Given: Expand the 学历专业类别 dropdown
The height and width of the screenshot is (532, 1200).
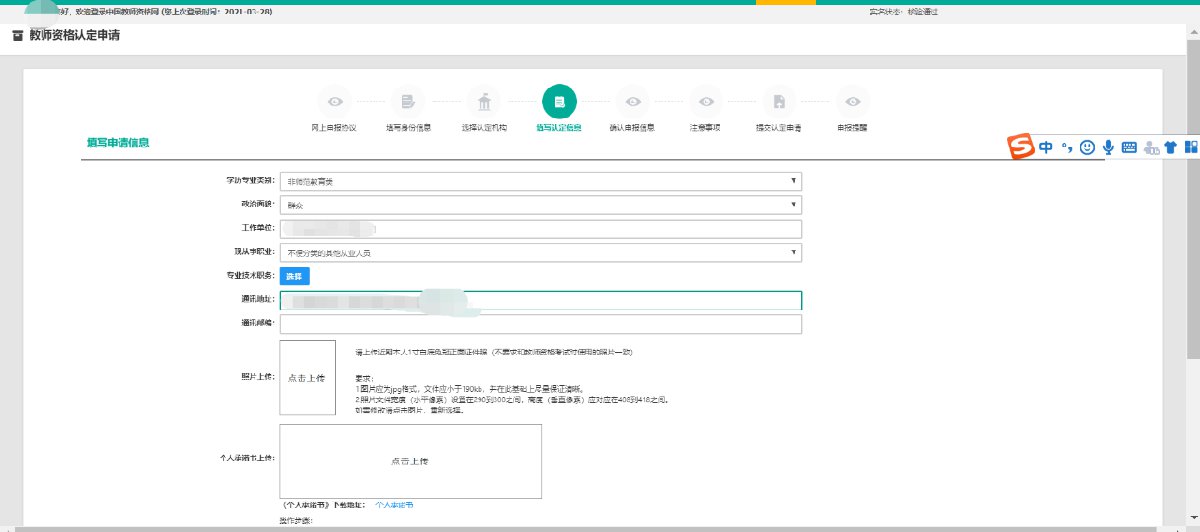Looking at the screenshot, I should coord(540,181).
